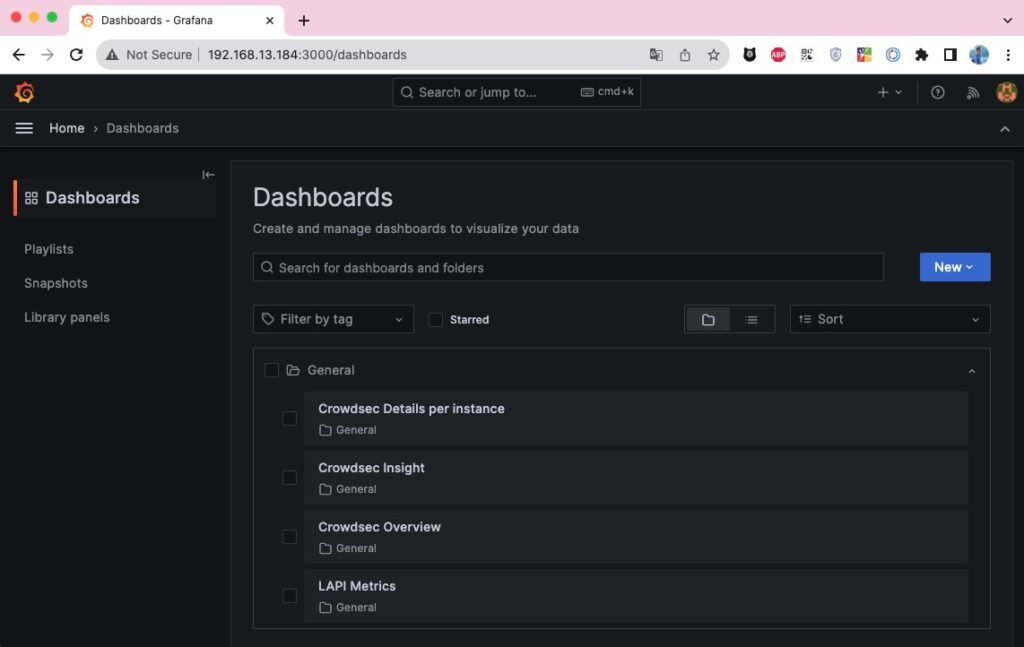Image resolution: width=1024 pixels, height=647 pixels.
Task: Click General label under LAPI Metrics
Action: [356, 607]
